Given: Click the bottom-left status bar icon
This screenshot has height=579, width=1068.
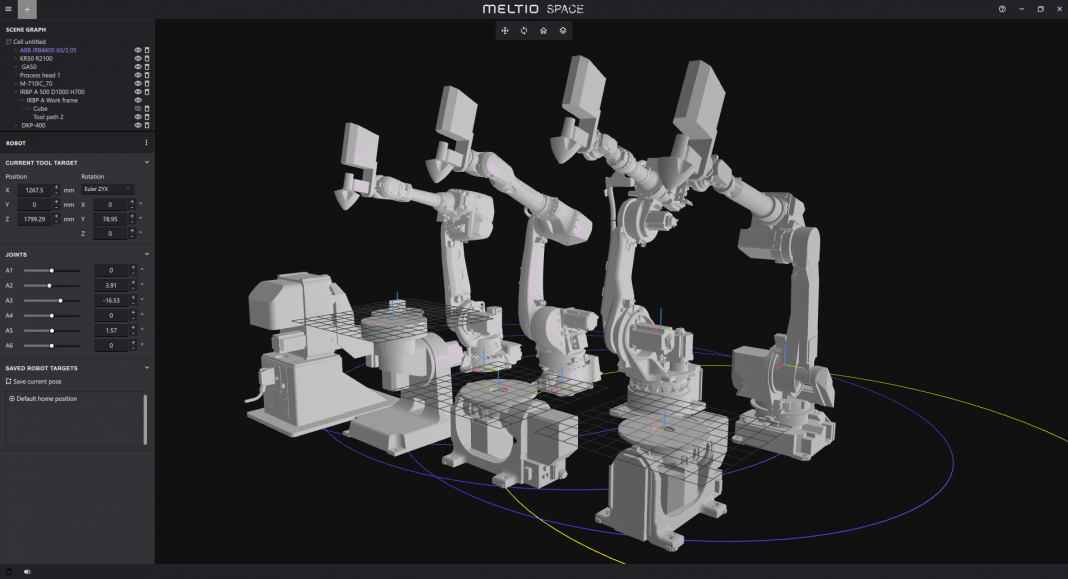Looking at the screenshot, I should [9, 572].
